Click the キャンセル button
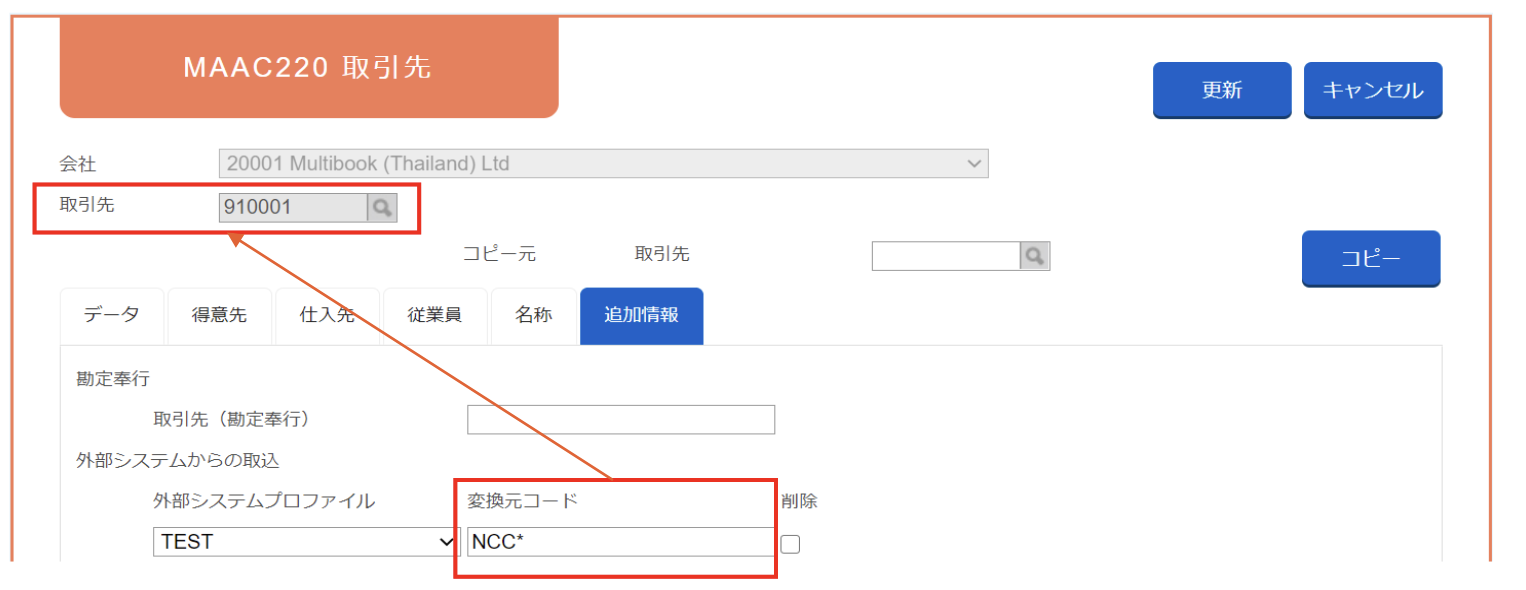1526x590 pixels. [1373, 90]
